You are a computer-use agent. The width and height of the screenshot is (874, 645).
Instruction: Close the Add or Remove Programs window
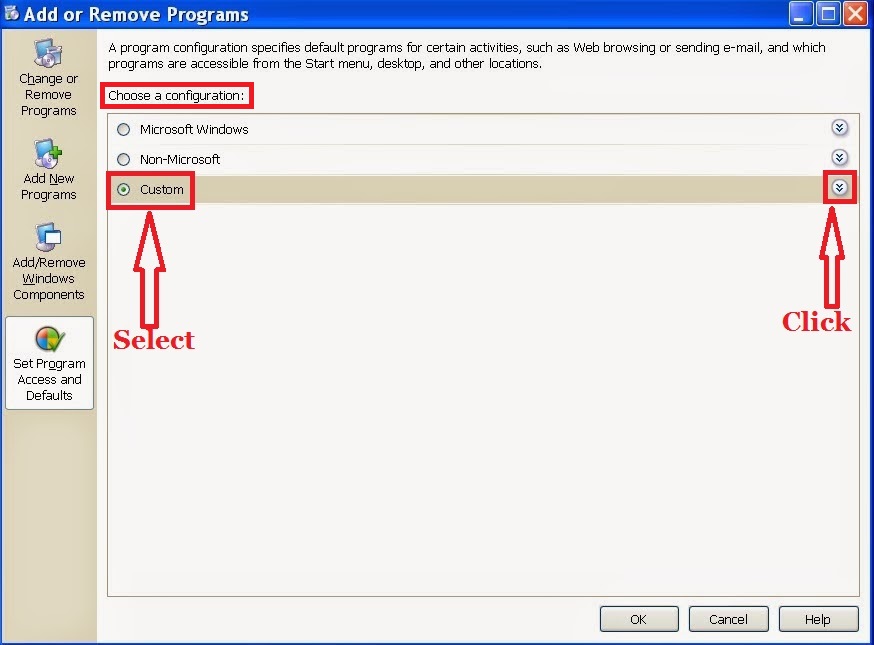coord(856,13)
